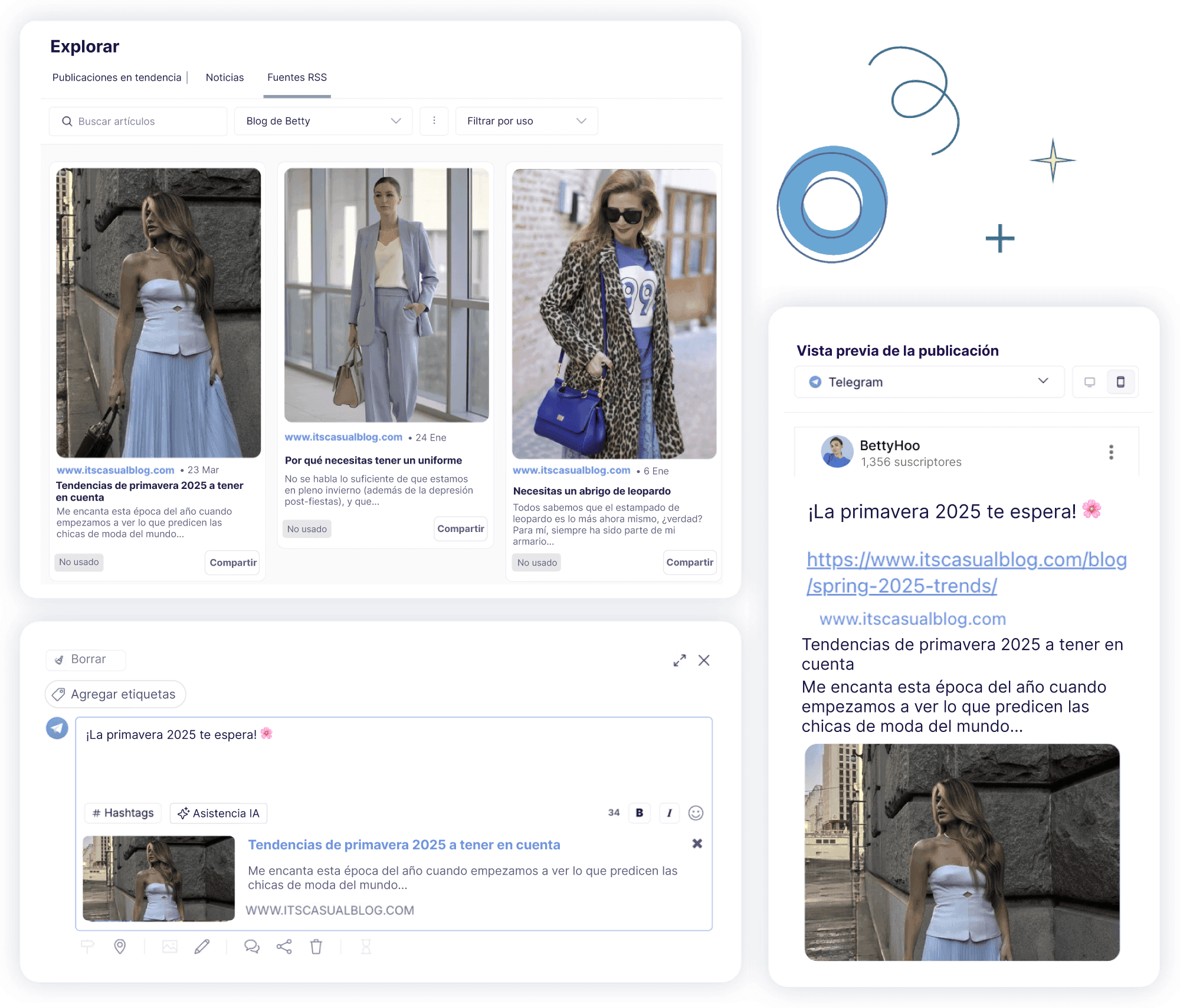Toggle italic formatting button
Viewport: 1180px width, 1008px height.
click(669, 813)
